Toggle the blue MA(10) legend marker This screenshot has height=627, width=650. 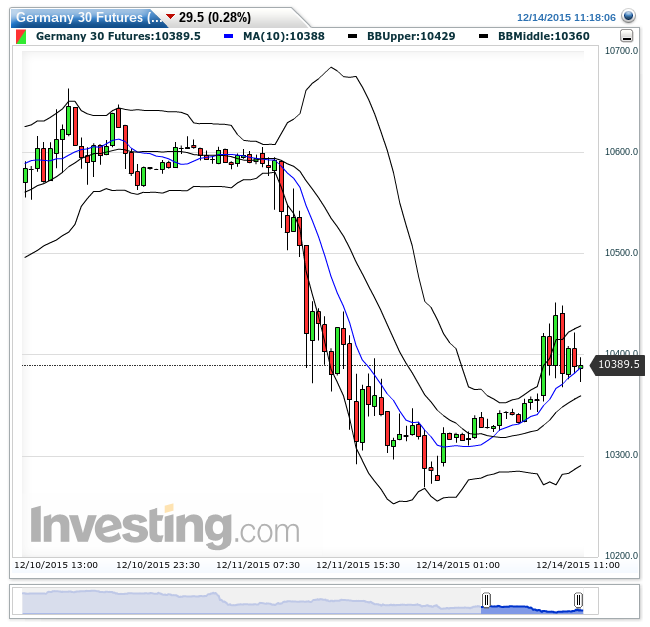pyautogui.click(x=228, y=36)
